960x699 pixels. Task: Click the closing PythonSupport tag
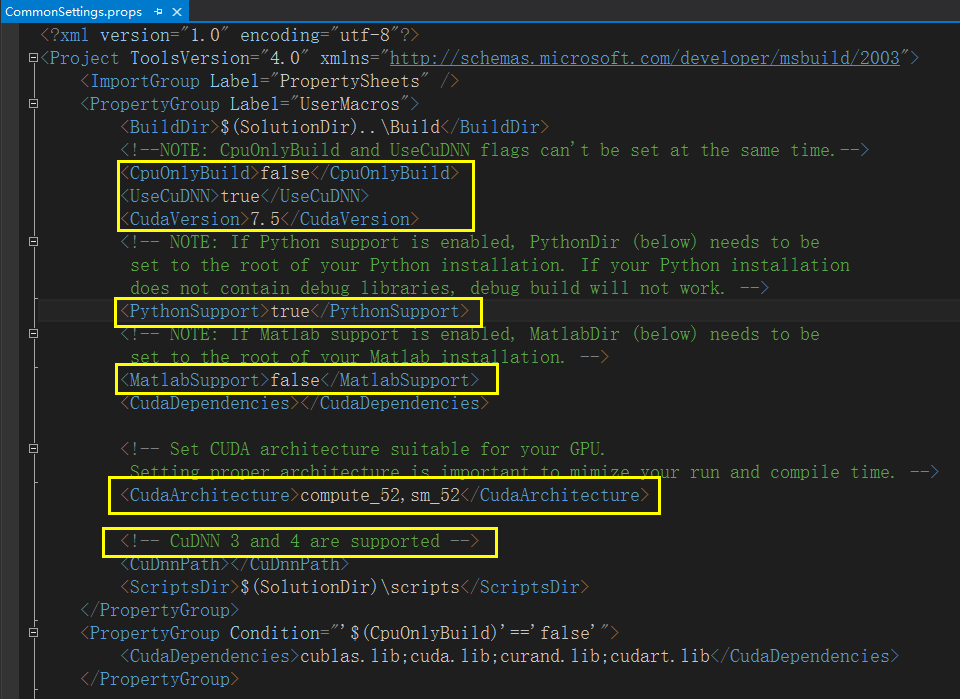389,311
